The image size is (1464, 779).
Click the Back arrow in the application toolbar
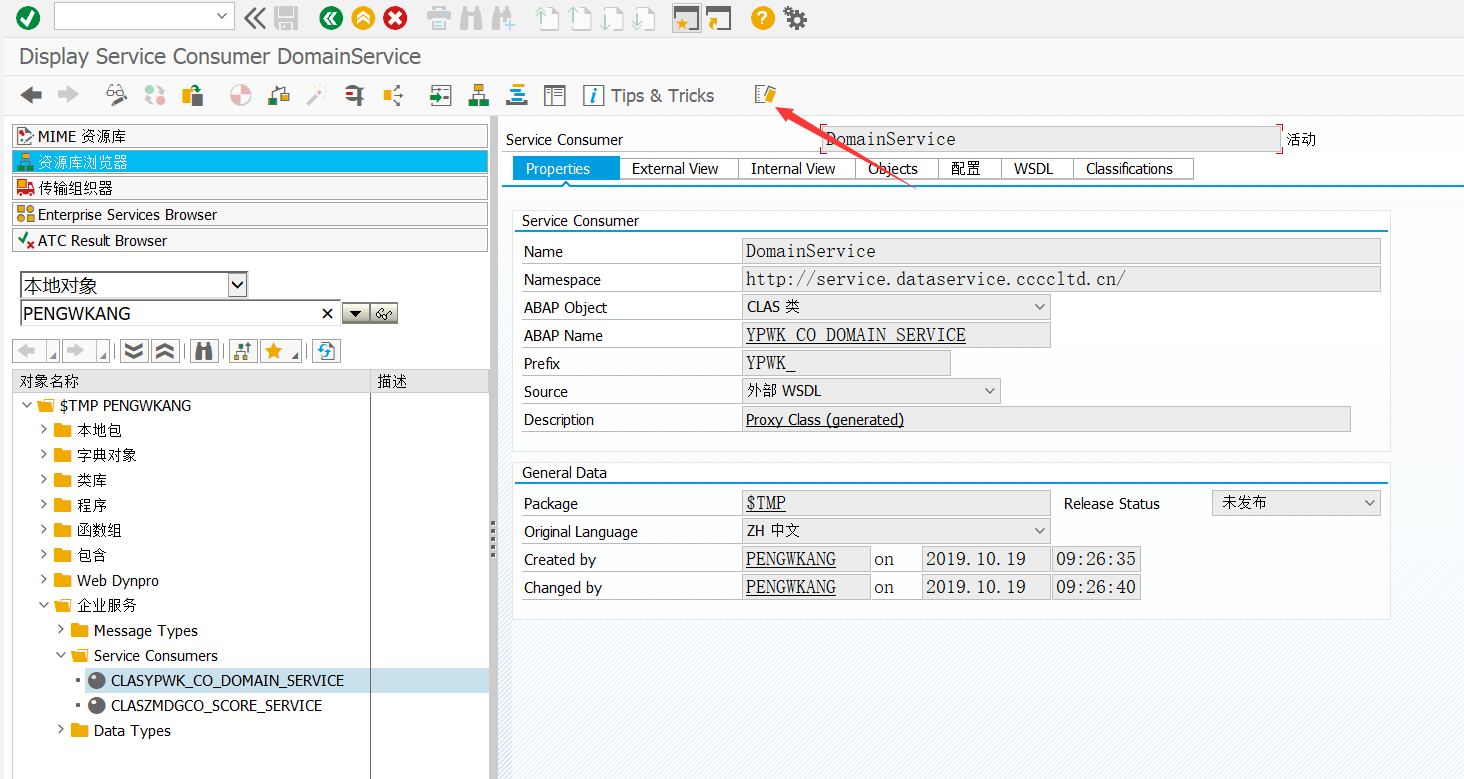(30, 94)
